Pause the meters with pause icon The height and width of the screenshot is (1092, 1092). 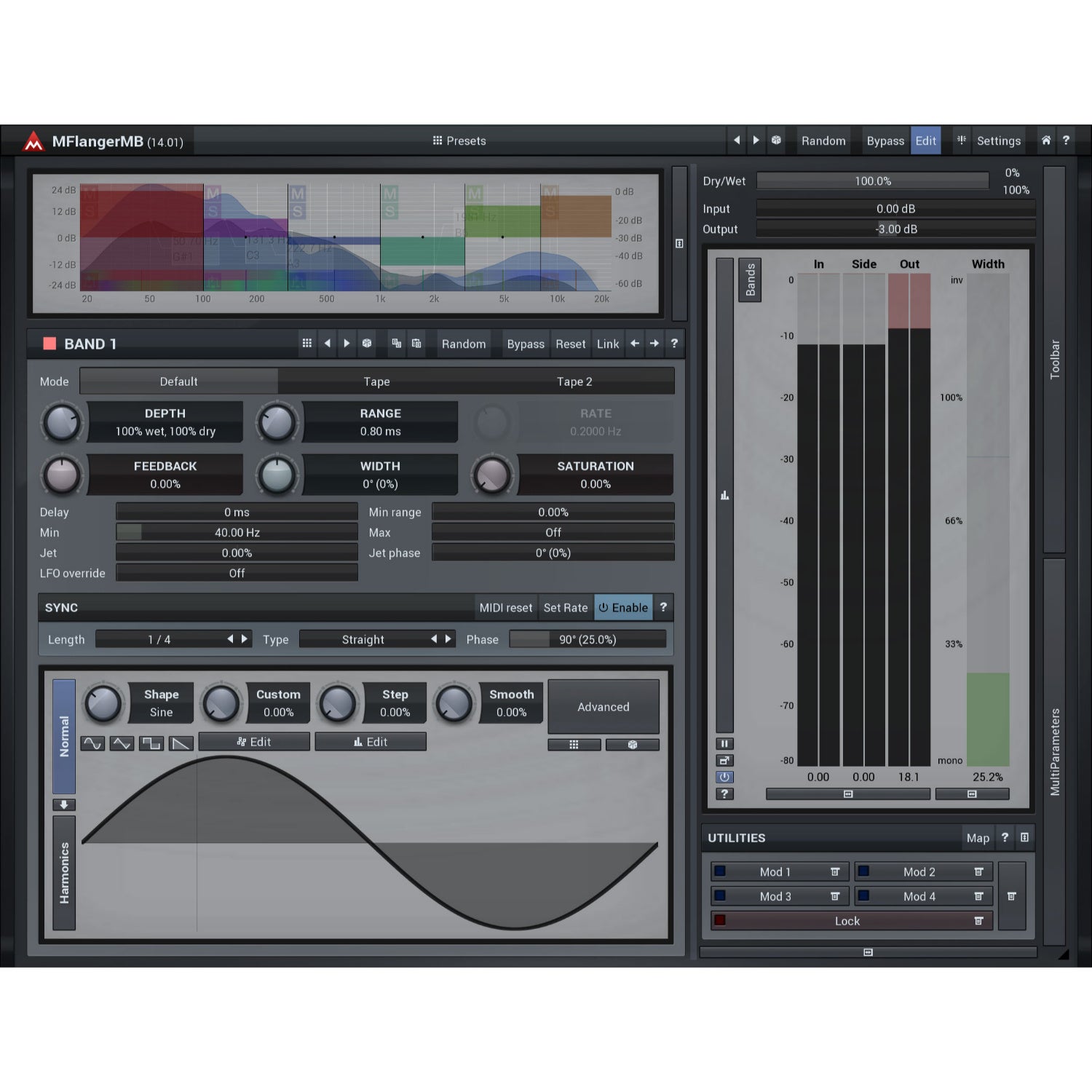click(724, 743)
